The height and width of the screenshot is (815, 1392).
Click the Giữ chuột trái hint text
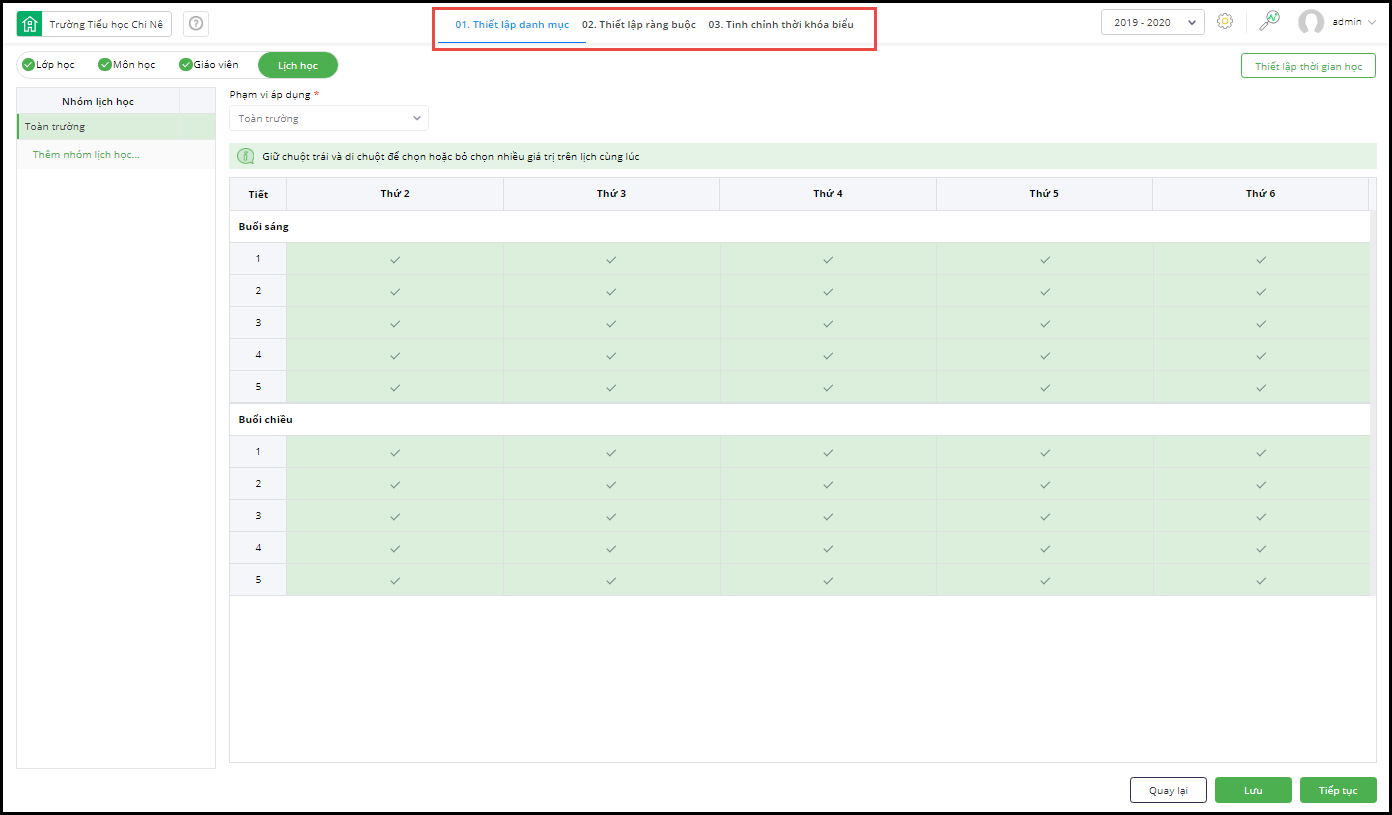[x=451, y=156]
